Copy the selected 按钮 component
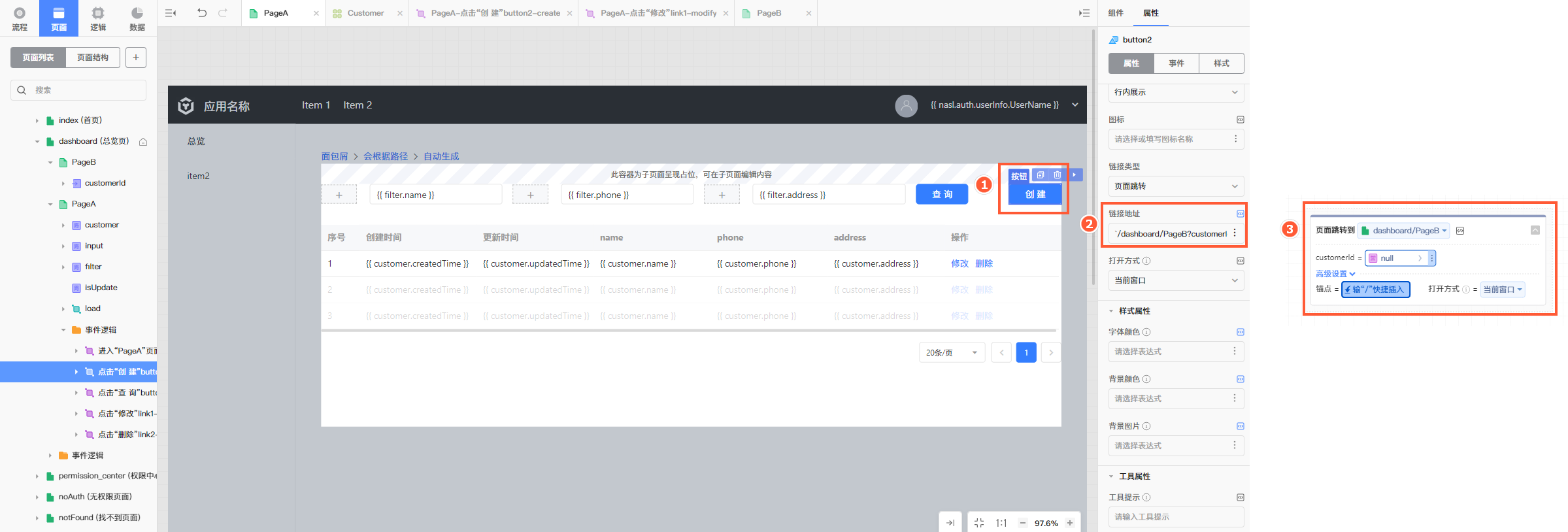This screenshot has width=1568, height=532. [x=1041, y=175]
